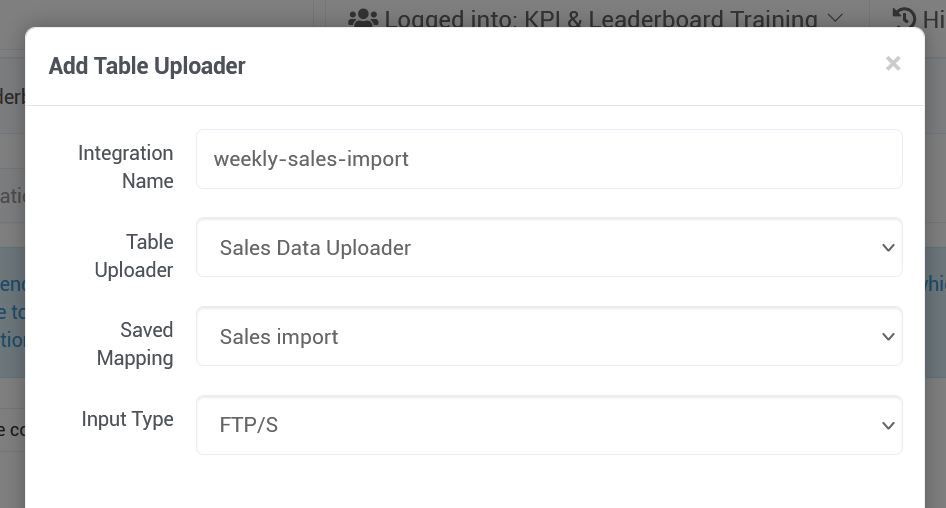Click the History clock icon

[904, 18]
